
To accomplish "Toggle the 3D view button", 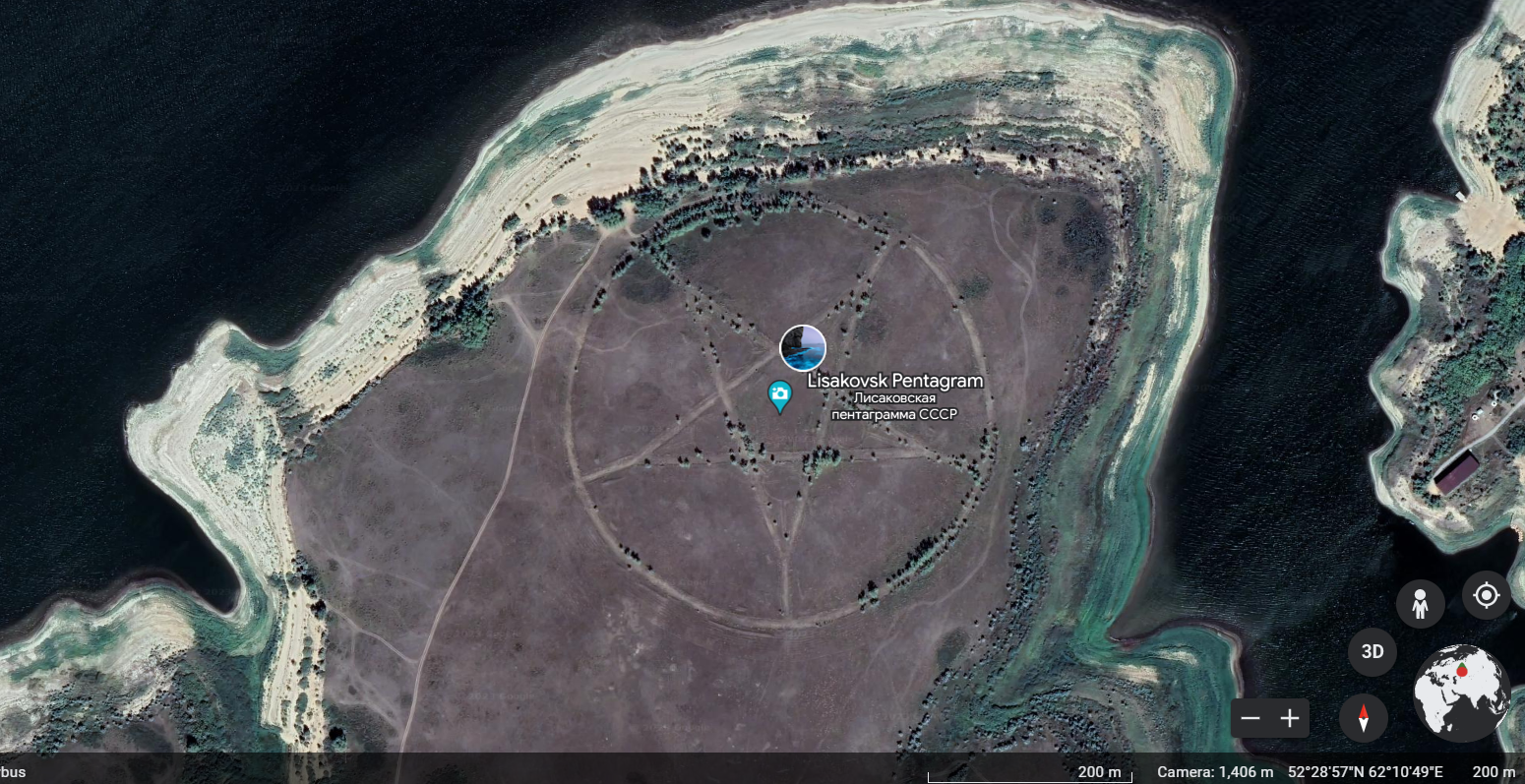I will point(1372,651).
